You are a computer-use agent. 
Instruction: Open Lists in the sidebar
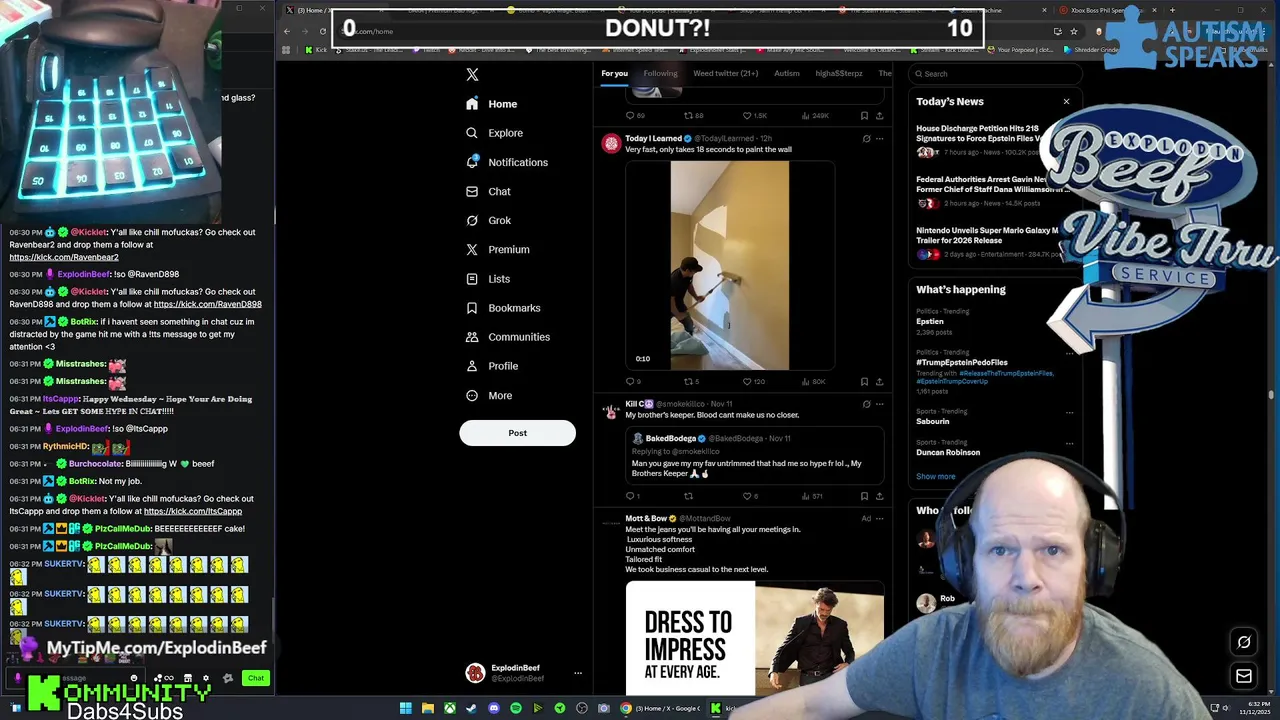click(x=488, y=279)
